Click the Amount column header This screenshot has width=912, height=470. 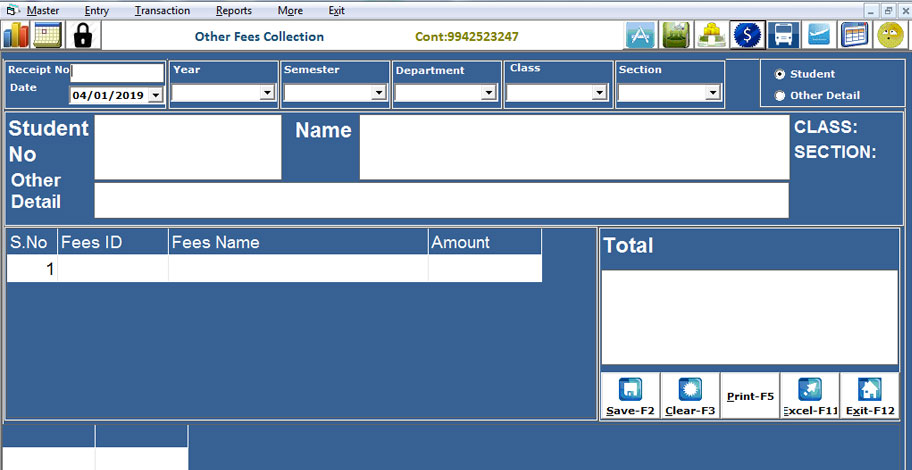(x=485, y=242)
